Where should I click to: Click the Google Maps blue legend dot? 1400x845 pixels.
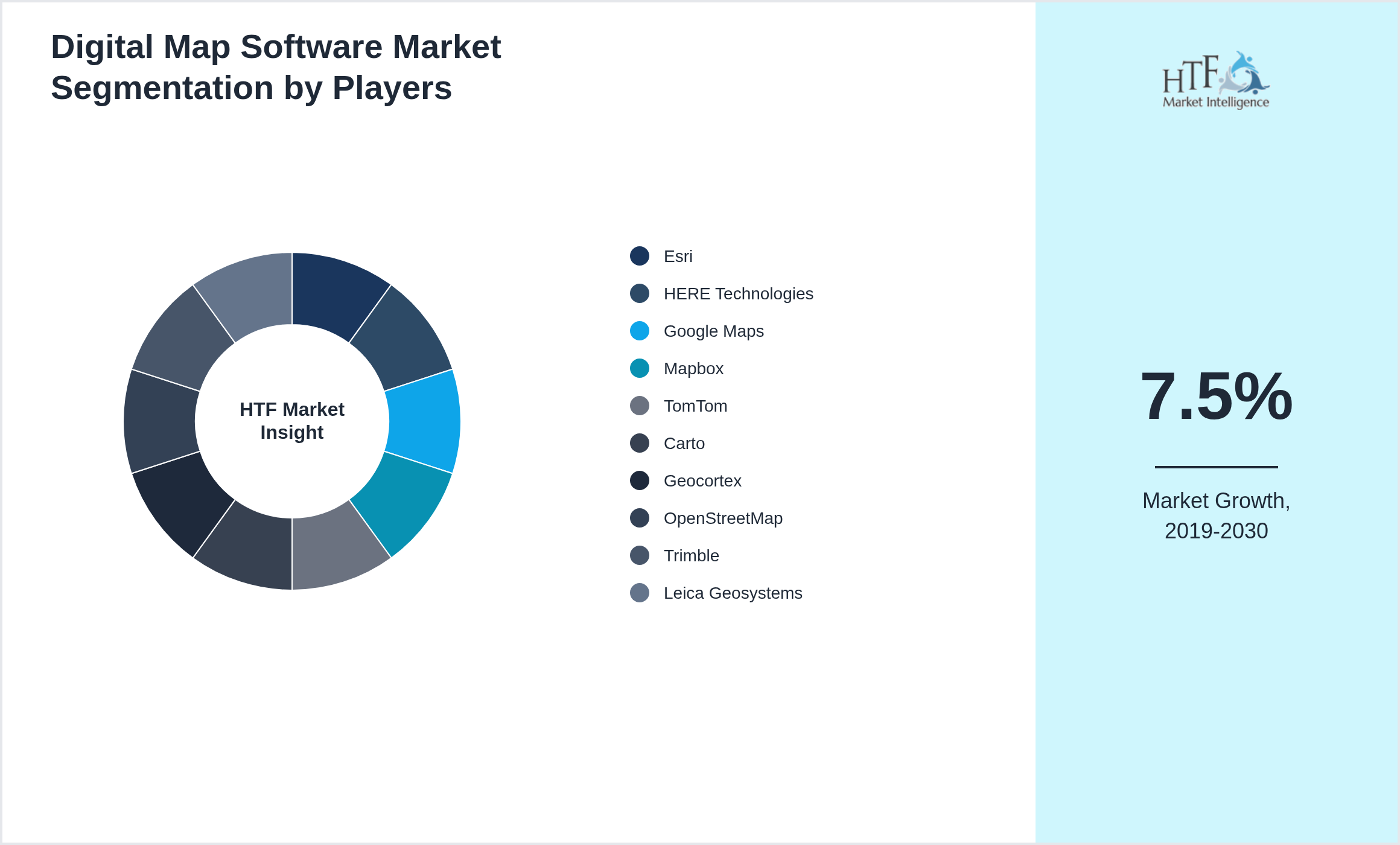(x=639, y=331)
